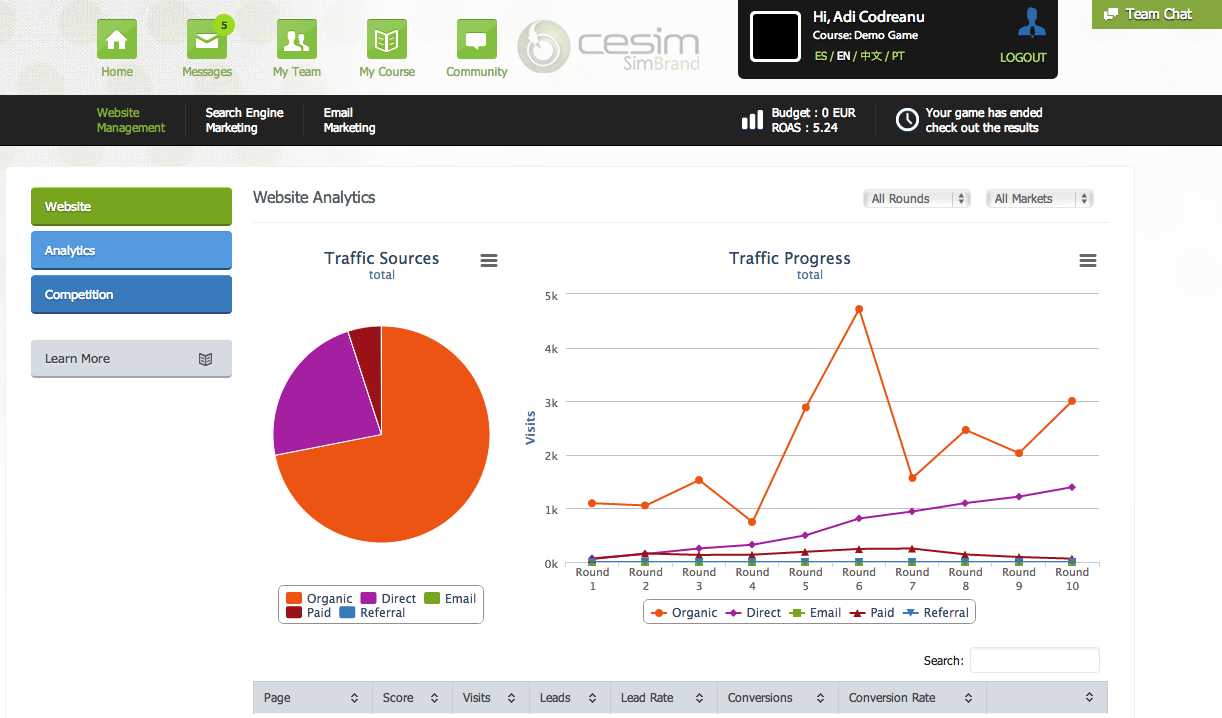Expand the All Markets dropdown
1222x718 pixels.
coord(1039,199)
